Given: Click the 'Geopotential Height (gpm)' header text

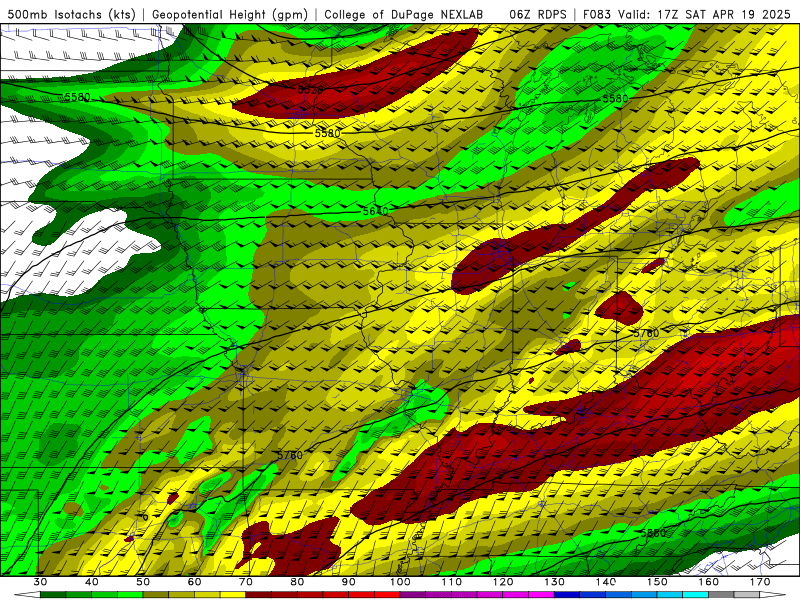Looking at the screenshot, I should (x=230, y=15).
